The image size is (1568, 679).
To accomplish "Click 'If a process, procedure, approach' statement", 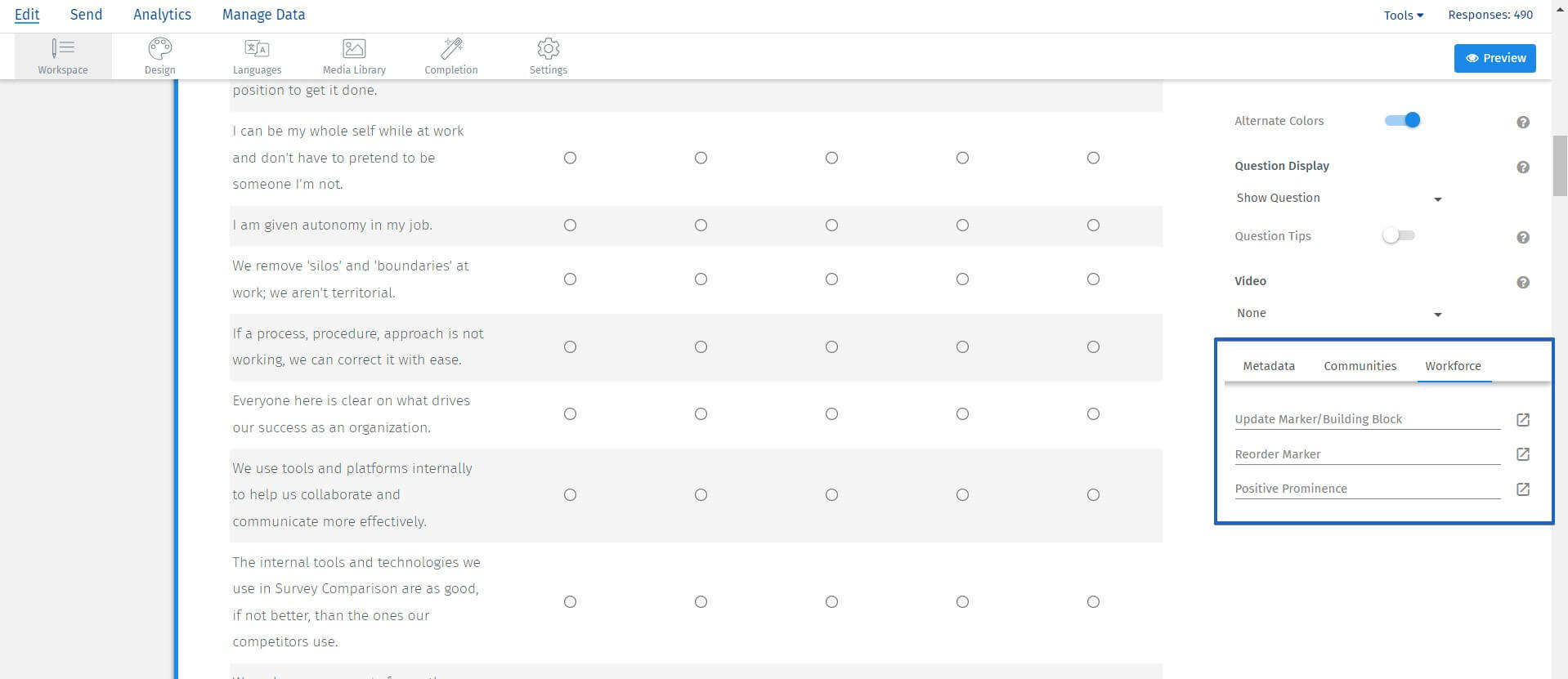I will pos(358,346).
